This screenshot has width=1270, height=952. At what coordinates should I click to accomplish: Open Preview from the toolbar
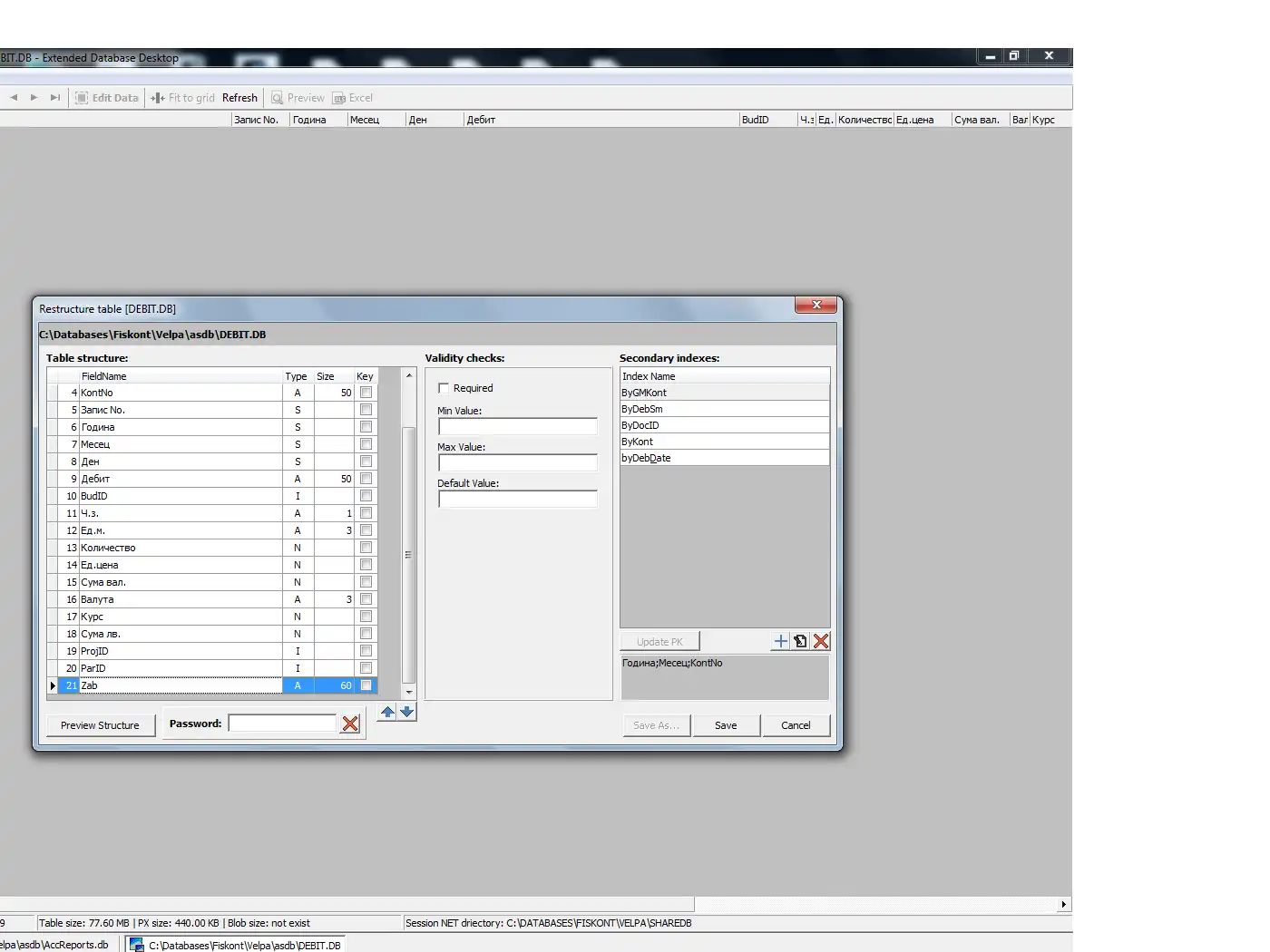298,98
